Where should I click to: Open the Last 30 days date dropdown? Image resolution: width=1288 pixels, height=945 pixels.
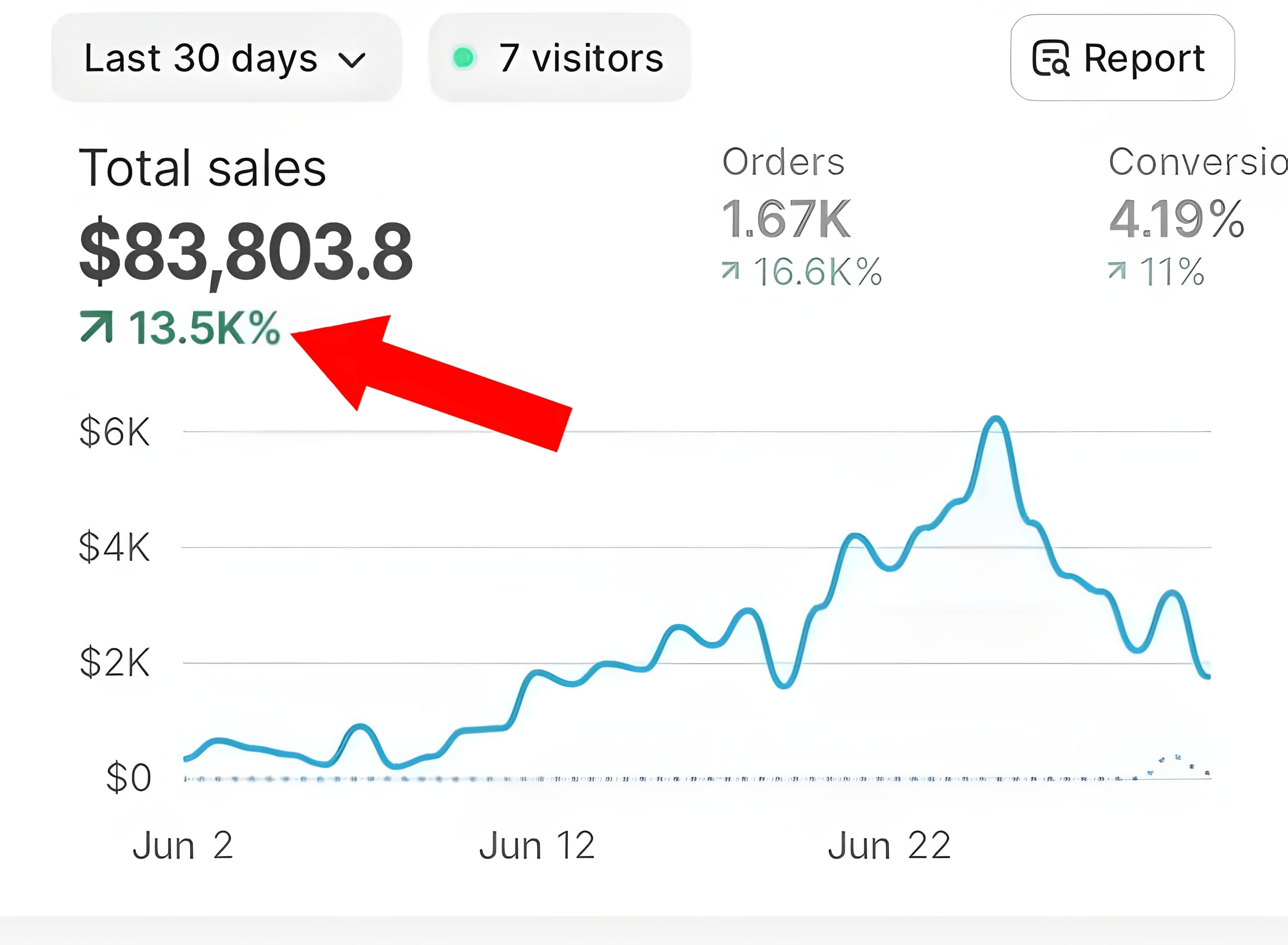coord(226,58)
